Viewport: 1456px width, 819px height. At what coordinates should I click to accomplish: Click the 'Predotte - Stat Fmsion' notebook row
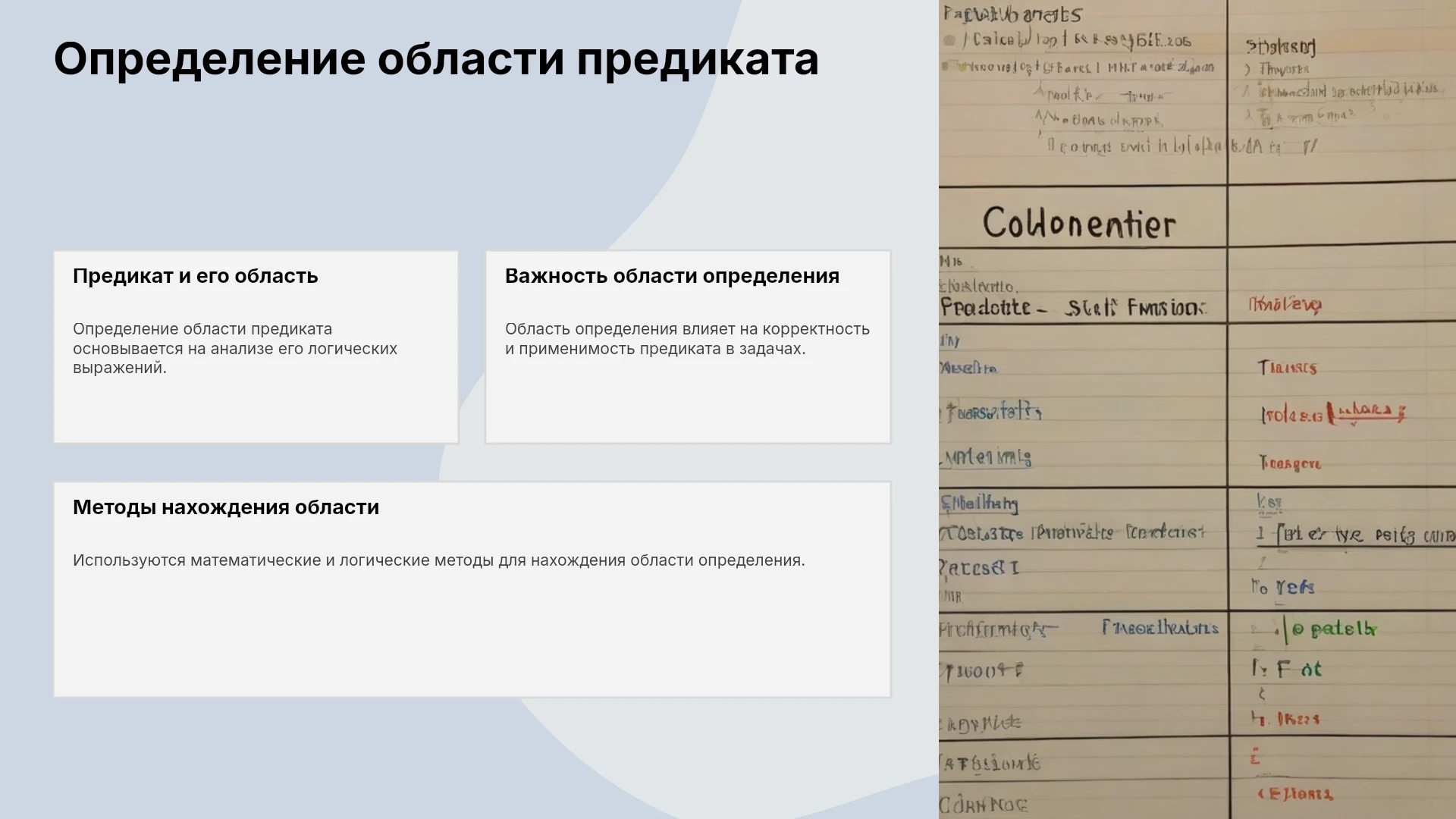pos(1073,307)
